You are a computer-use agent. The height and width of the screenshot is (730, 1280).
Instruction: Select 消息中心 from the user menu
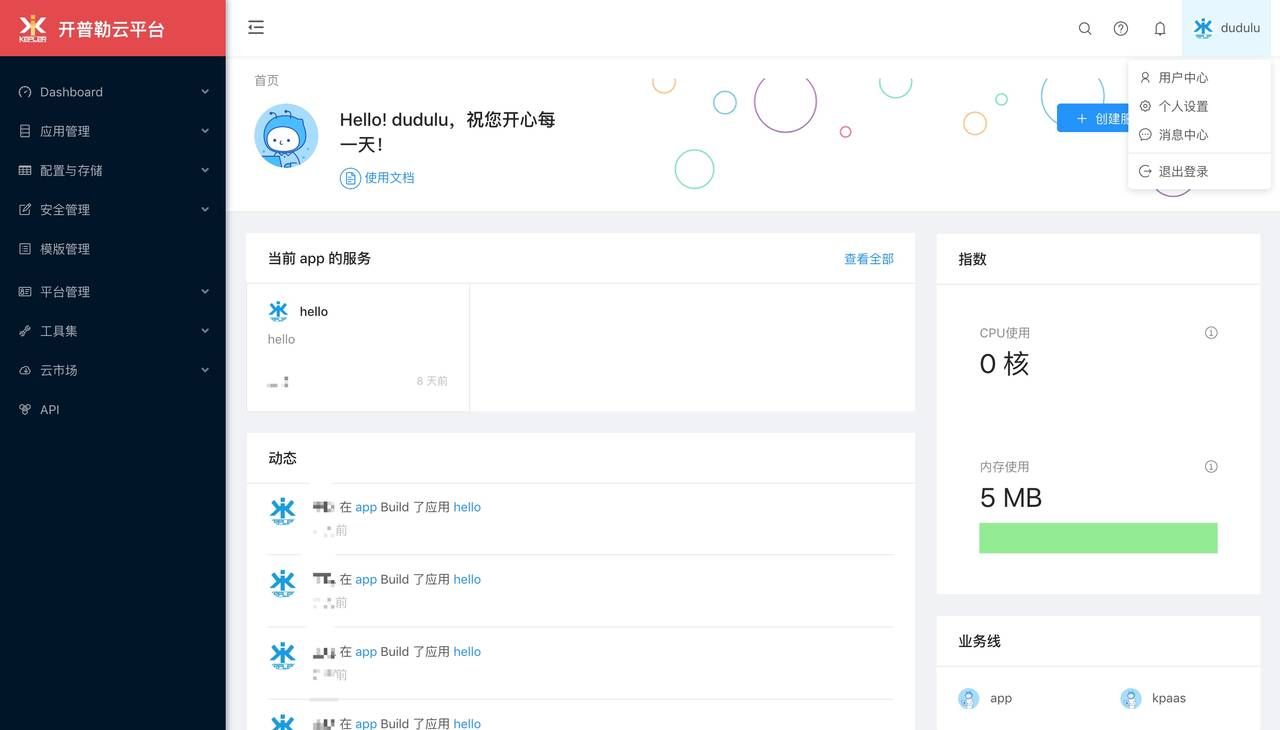point(1199,135)
